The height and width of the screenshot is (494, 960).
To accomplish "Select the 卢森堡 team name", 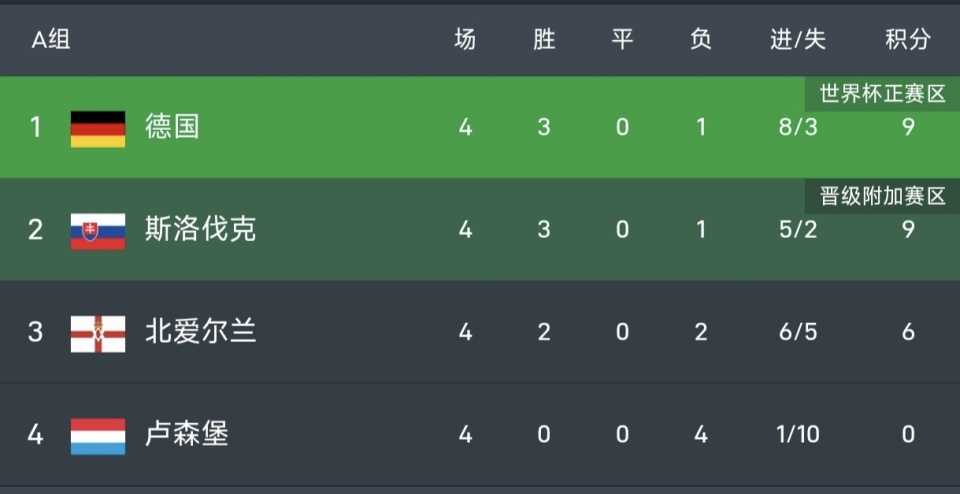I will click(186, 434).
